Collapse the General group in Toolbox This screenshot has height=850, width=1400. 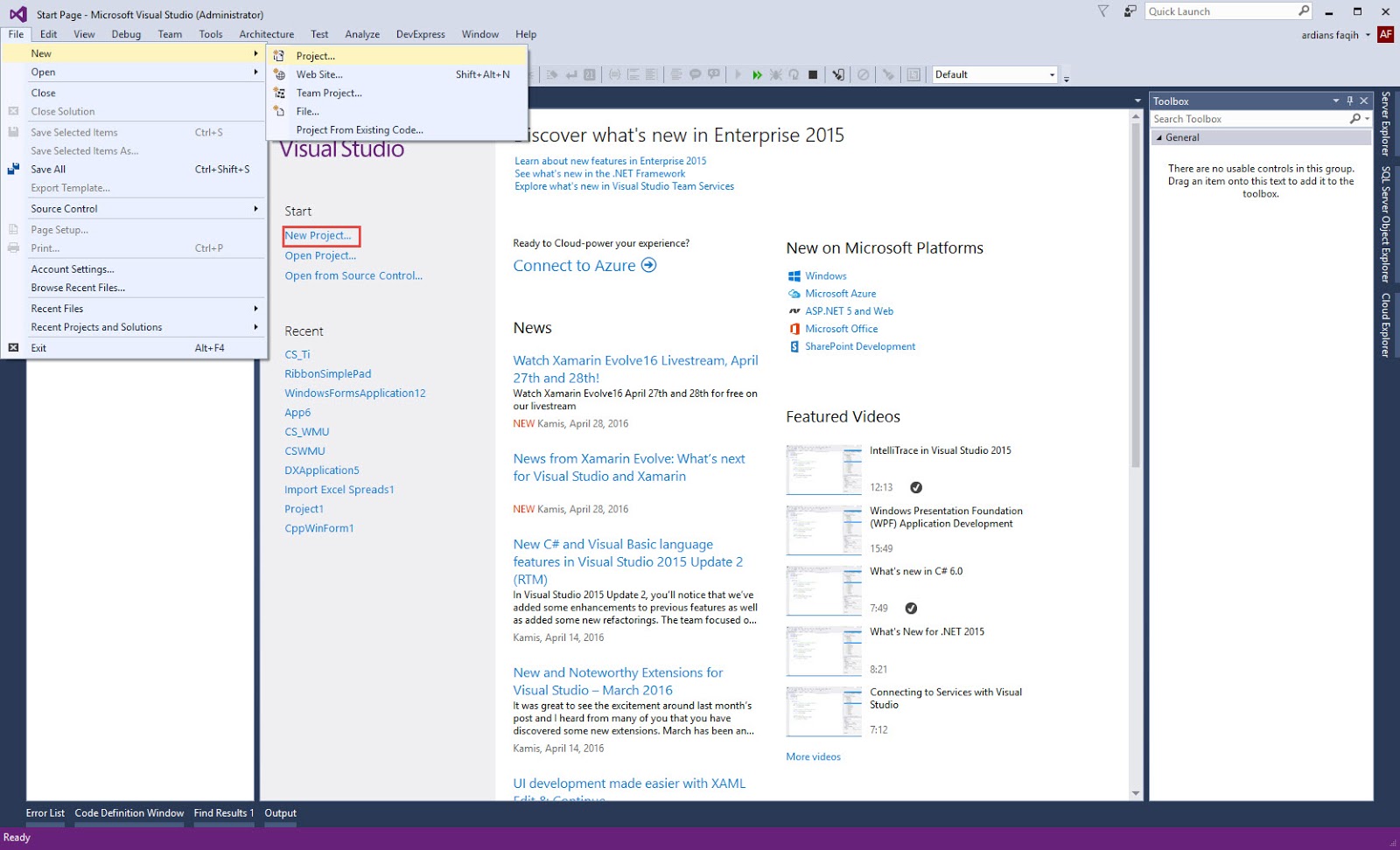click(x=1159, y=137)
